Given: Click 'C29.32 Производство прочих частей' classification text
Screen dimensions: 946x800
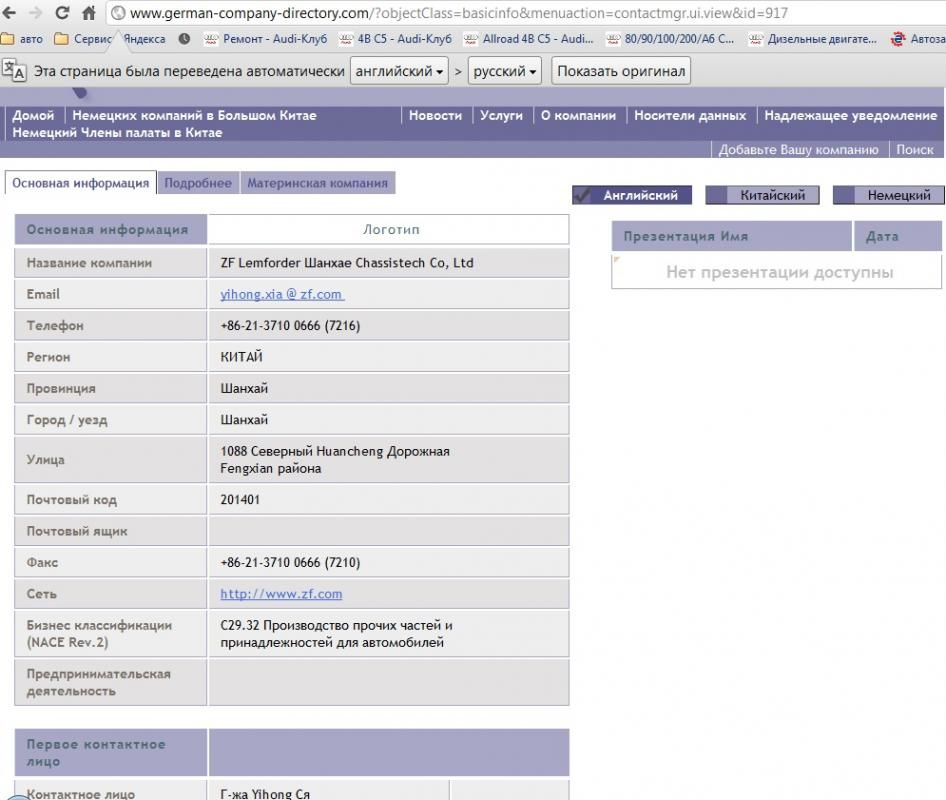Looking at the screenshot, I should tap(336, 625).
